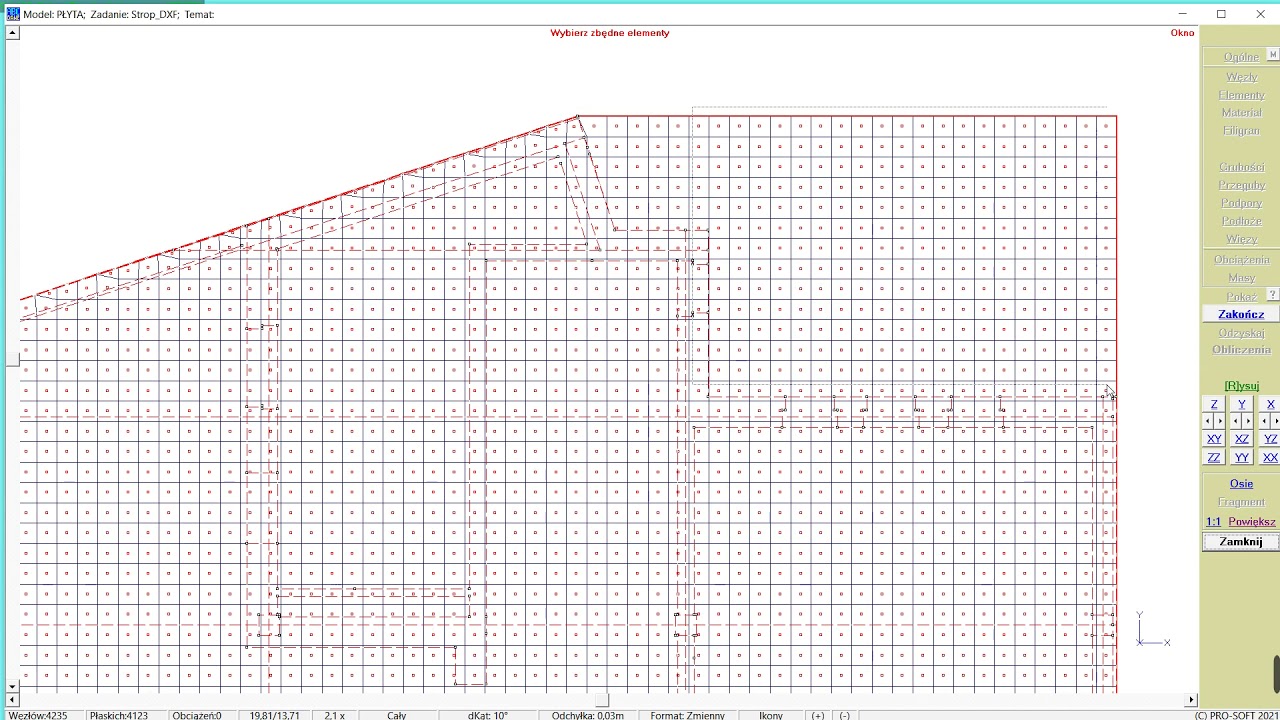Viewport: 1280px width, 720px height.
Task: Set view along X axis
Action: (1270, 405)
